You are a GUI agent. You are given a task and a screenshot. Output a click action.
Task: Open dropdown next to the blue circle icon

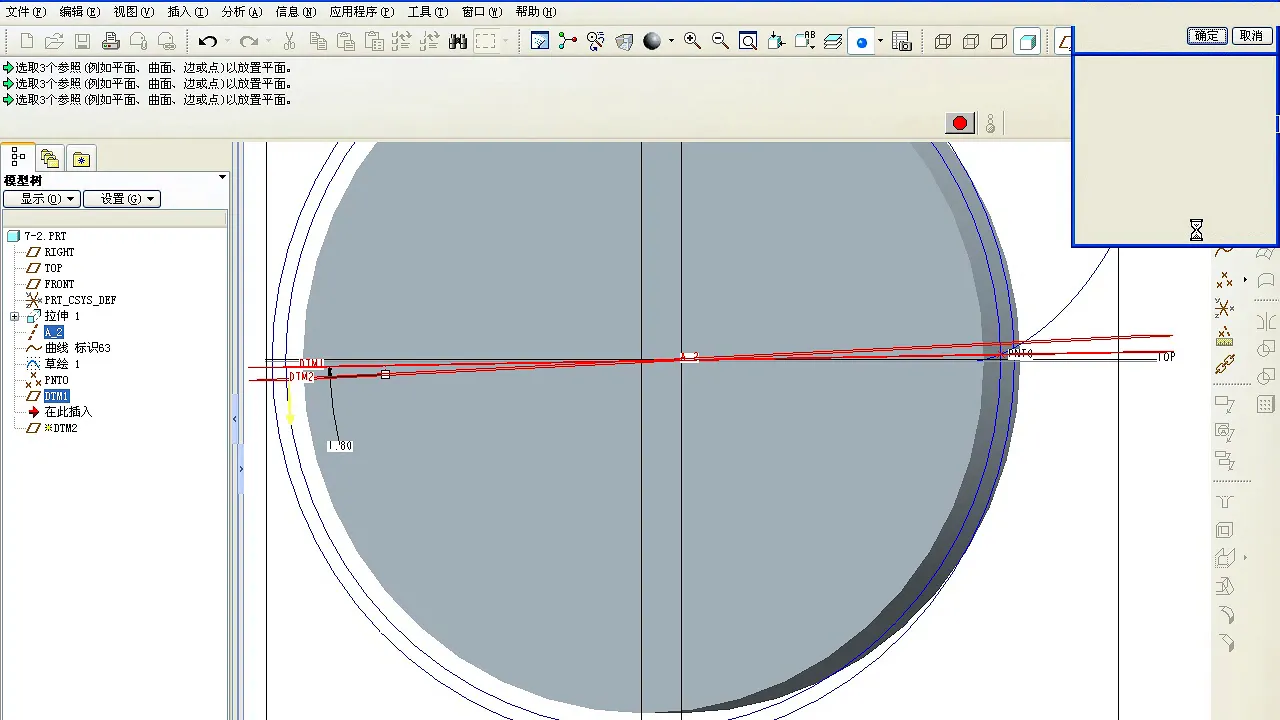pos(880,41)
